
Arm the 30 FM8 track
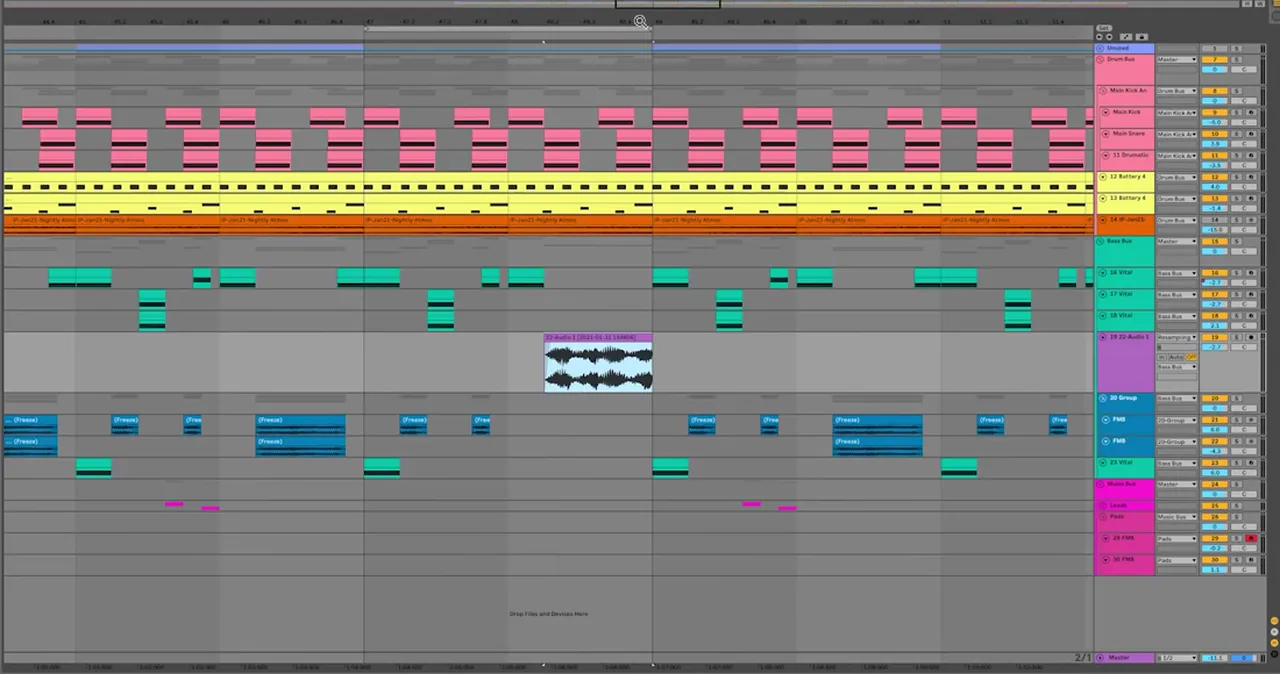pos(1251,559)
